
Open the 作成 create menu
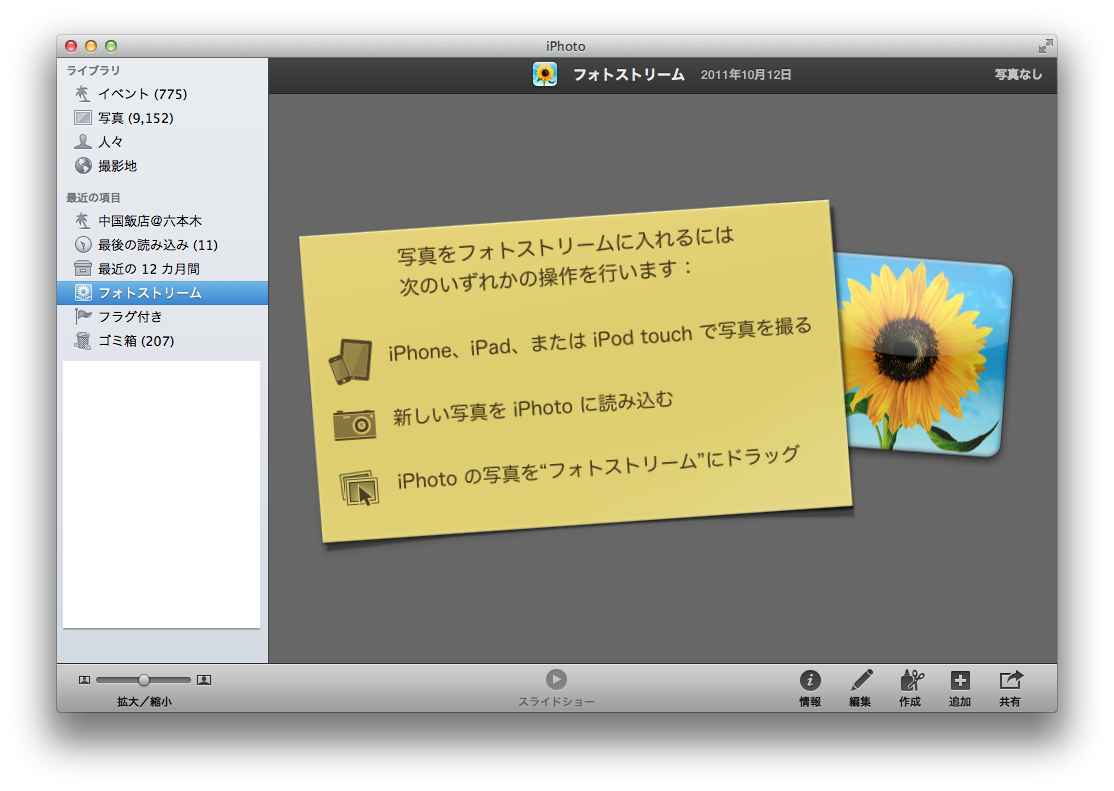pyautogui.click(x=910, y=688)
